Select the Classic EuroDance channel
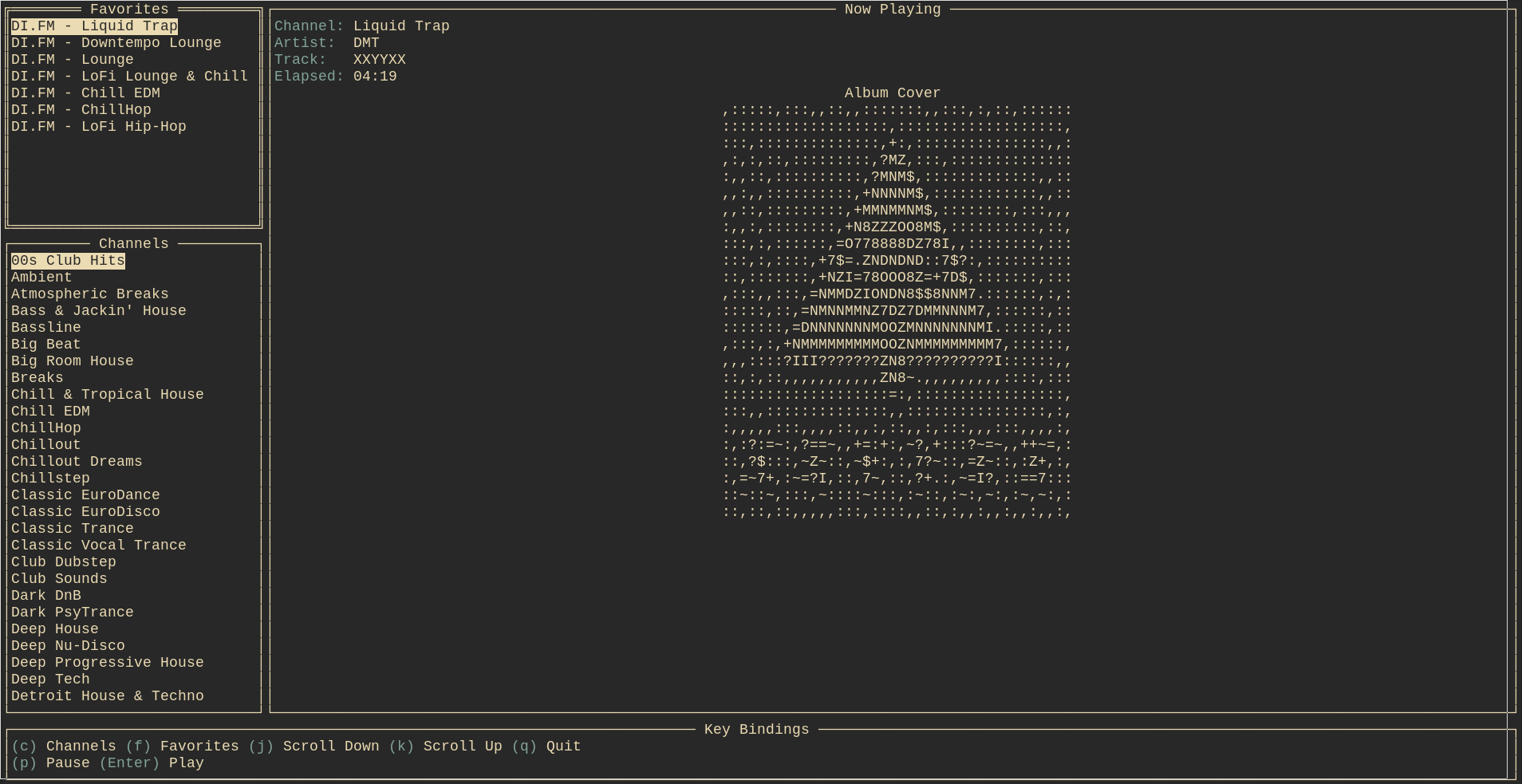Viewport: 1522px width, 784px height. click(x=85, y=494)
